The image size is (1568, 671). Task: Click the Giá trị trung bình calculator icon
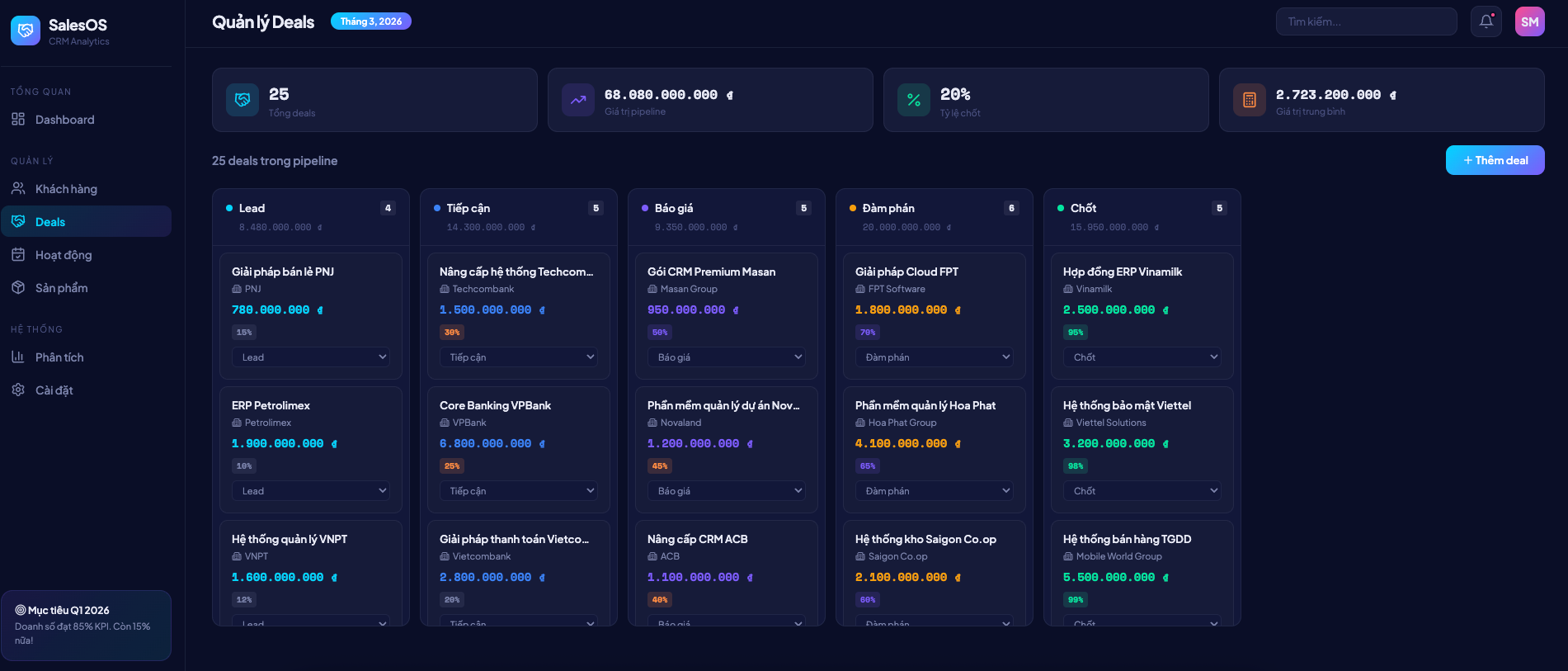[x=1250, y=100]
